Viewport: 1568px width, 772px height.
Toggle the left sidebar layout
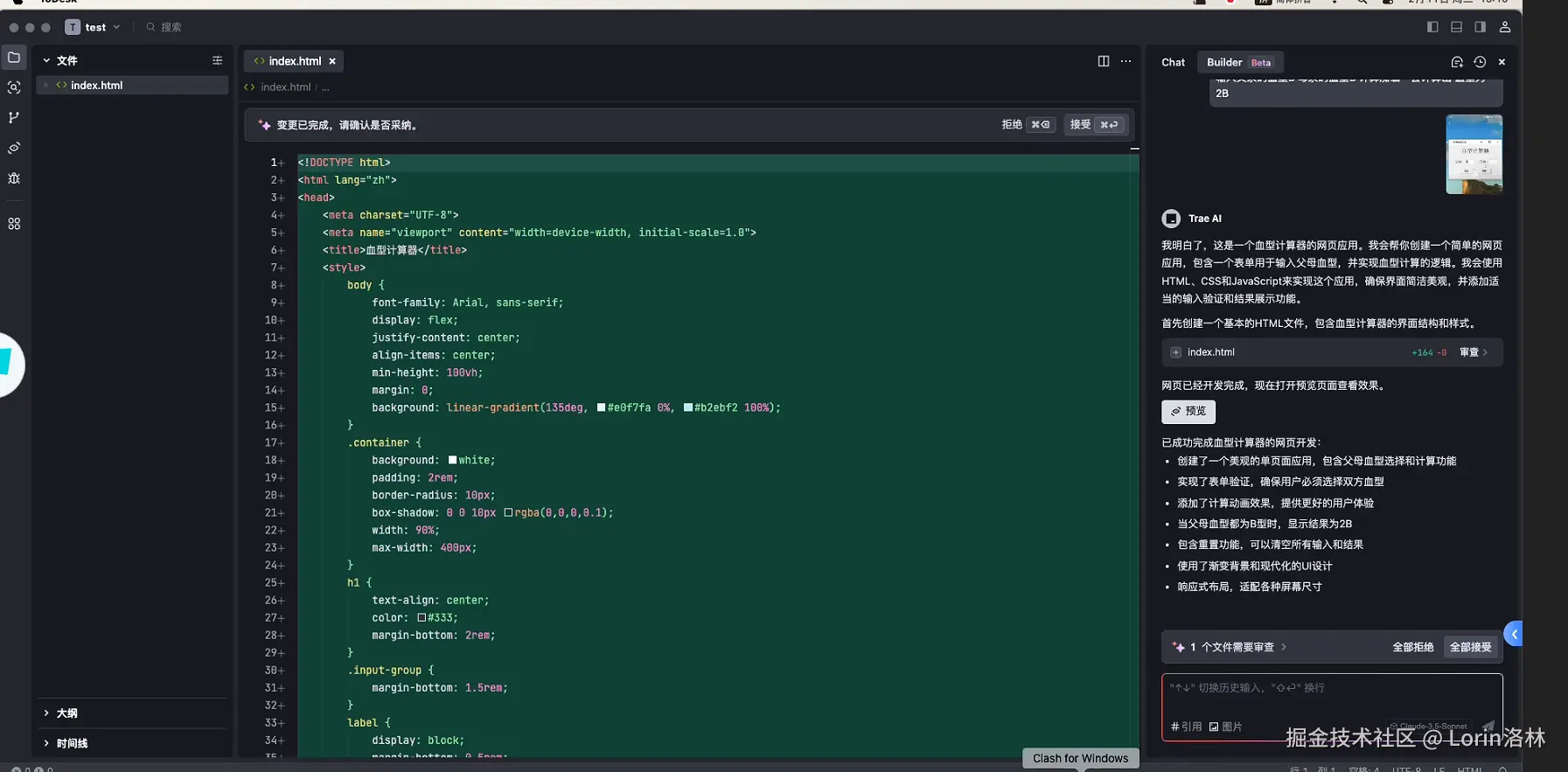point(1432,27)
